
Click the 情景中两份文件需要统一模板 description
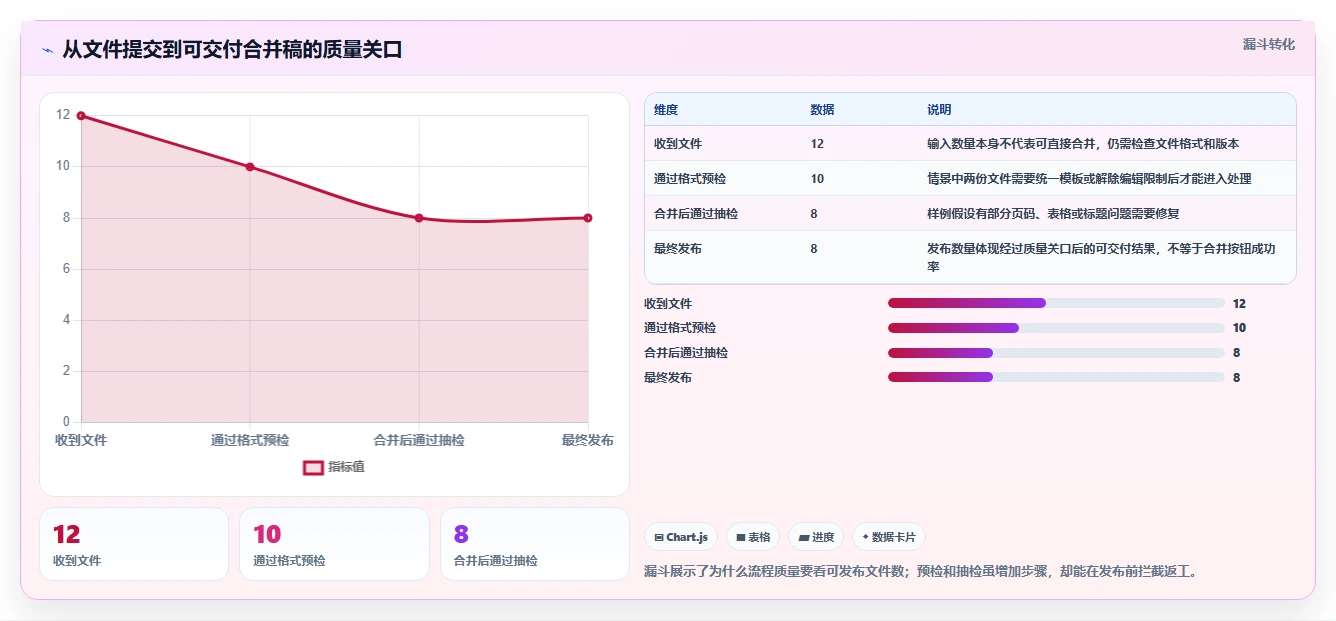coord(1089,179)
